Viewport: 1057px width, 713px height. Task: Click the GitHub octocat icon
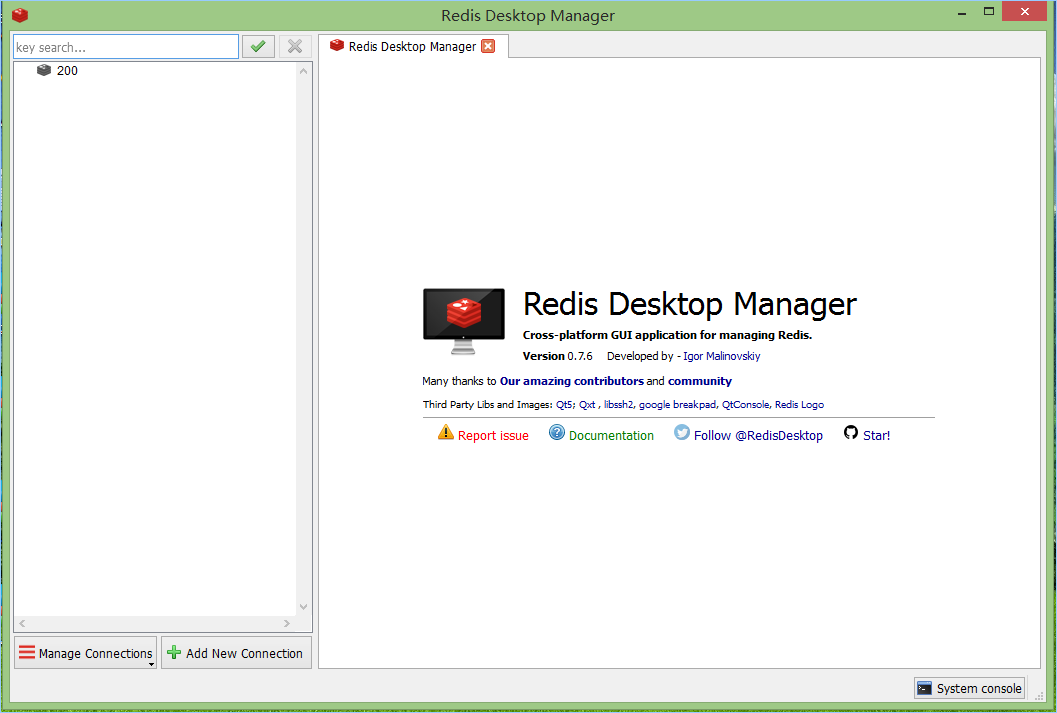851,432
